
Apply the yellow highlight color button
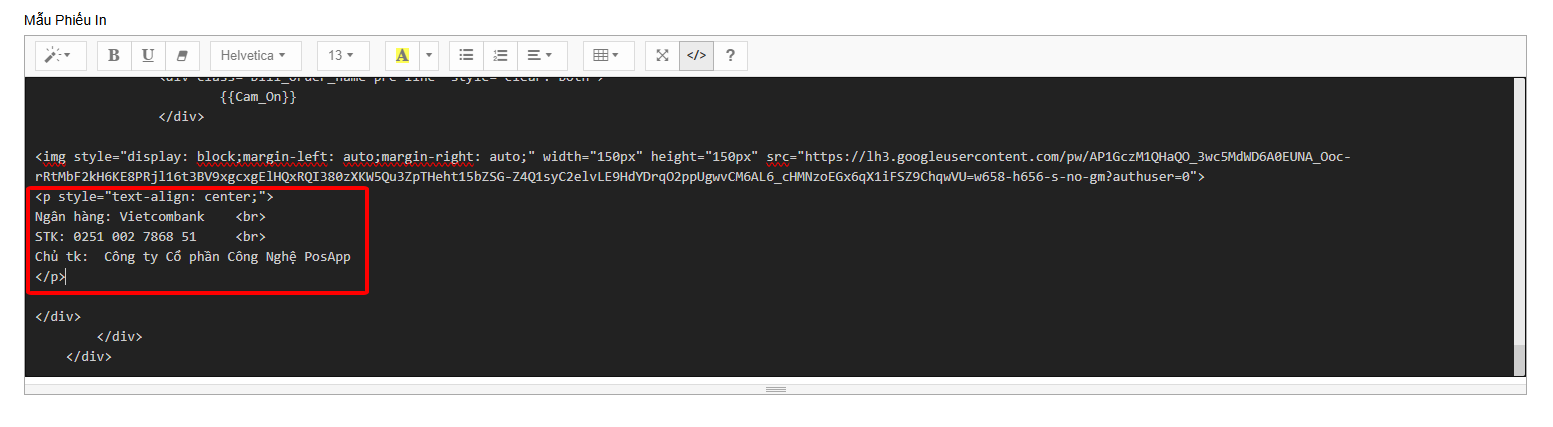(402, 56)
